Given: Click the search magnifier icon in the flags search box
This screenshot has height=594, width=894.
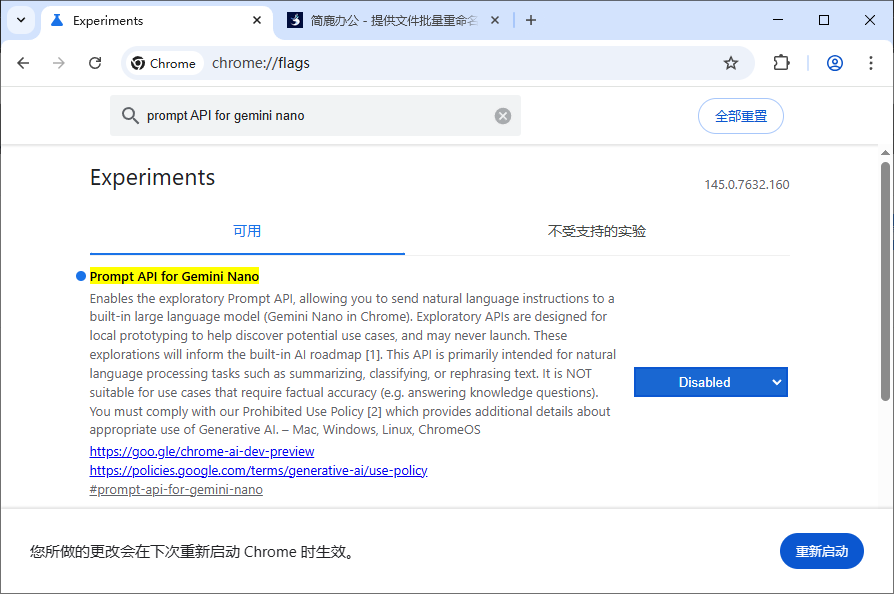Looking at the screenshot, I should pyautogui.click(x=130, y=115).
